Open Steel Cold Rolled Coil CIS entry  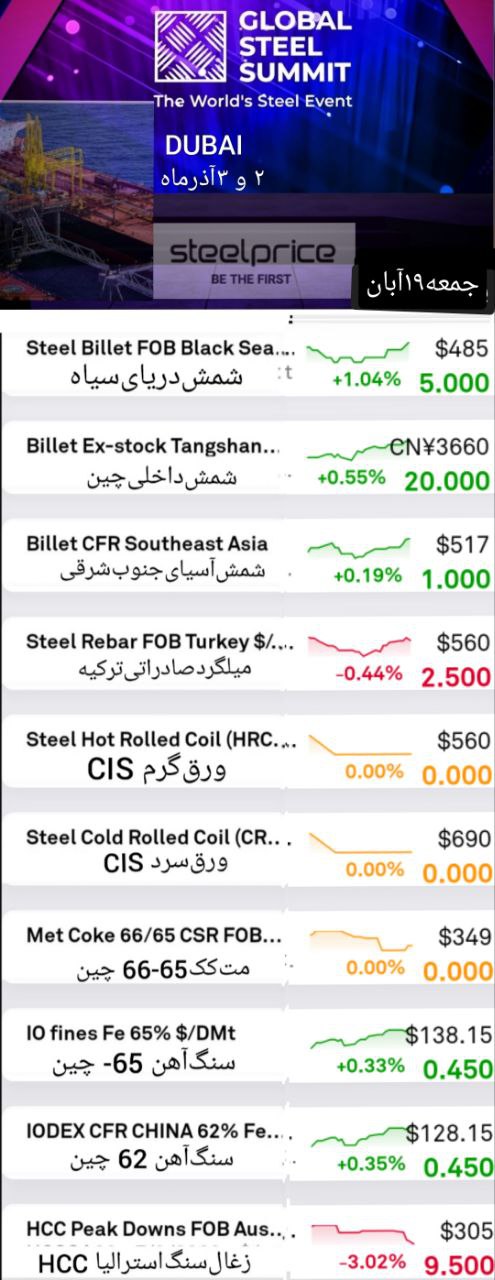[x=247, y=852]
